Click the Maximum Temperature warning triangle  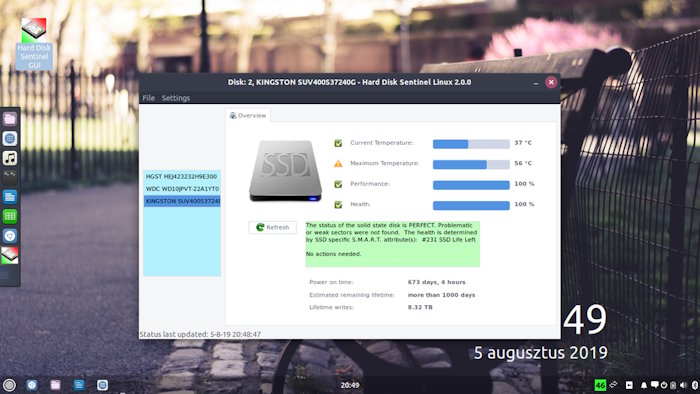(x=338, y=164)
